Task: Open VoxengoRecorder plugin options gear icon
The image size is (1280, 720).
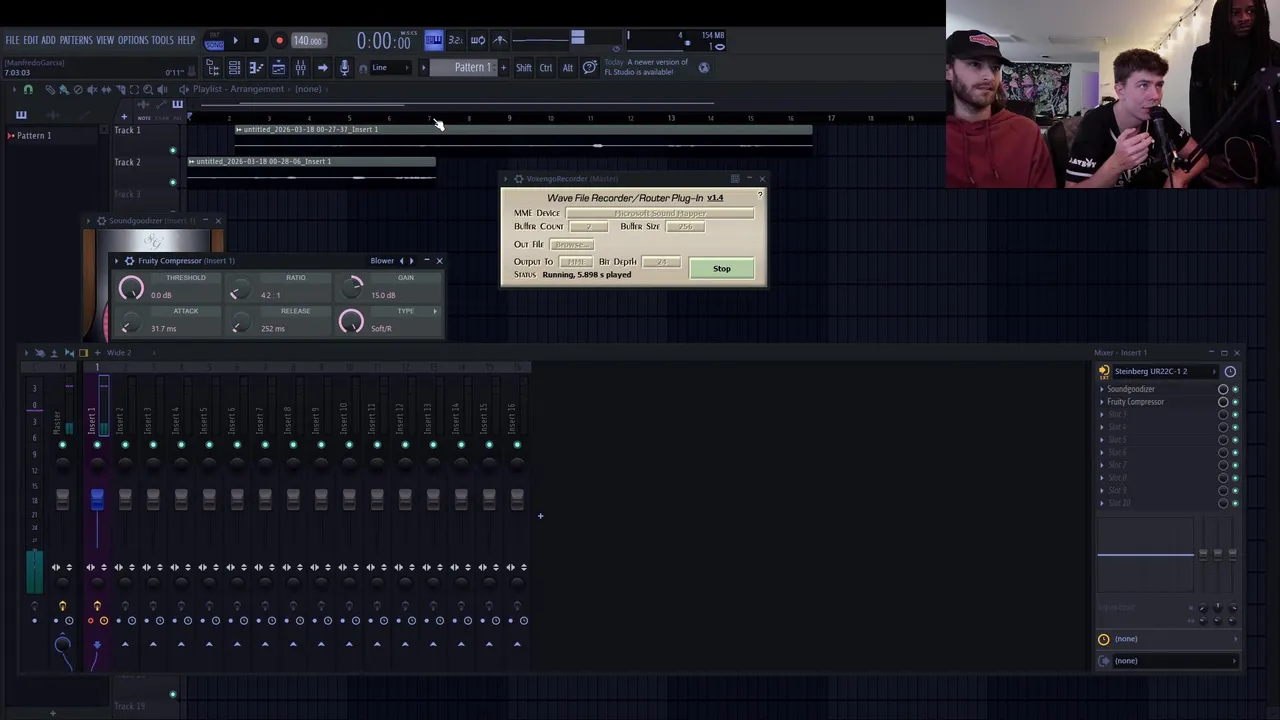Action: tap(519, 179)
